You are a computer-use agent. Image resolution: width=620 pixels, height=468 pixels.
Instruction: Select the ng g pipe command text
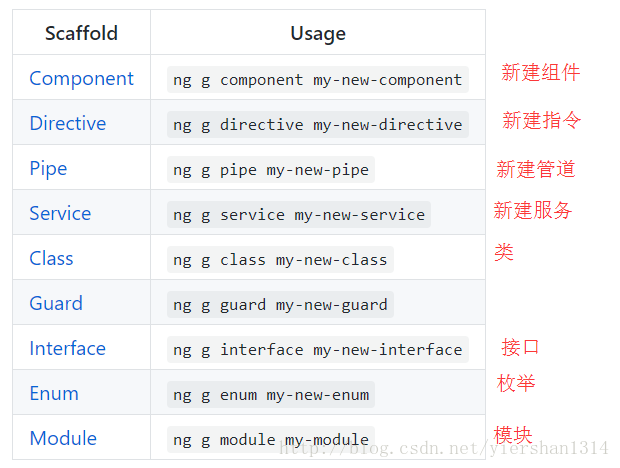click(271, 170)
